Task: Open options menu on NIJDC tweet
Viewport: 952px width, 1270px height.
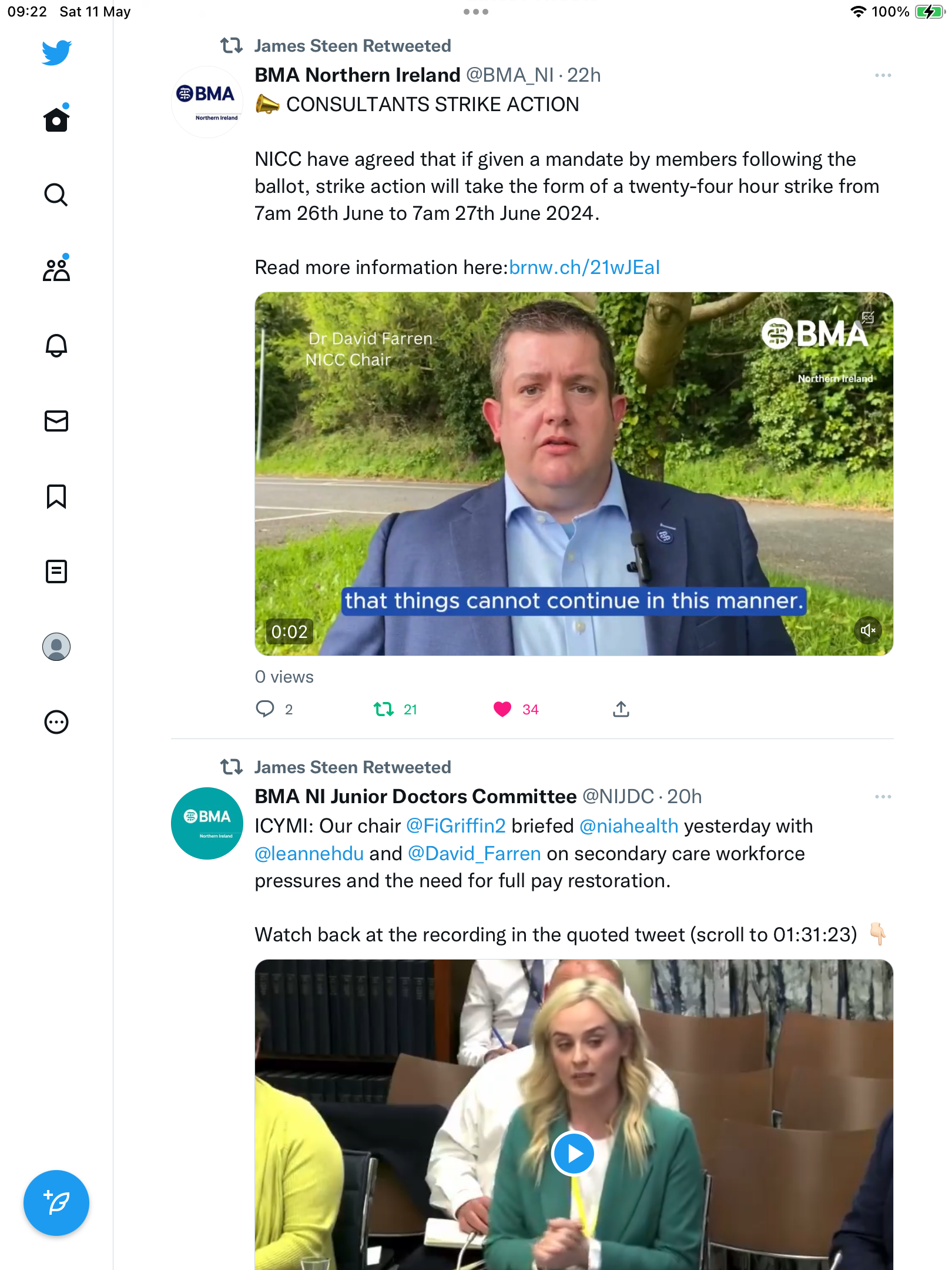Action: (x=883, y=797)
